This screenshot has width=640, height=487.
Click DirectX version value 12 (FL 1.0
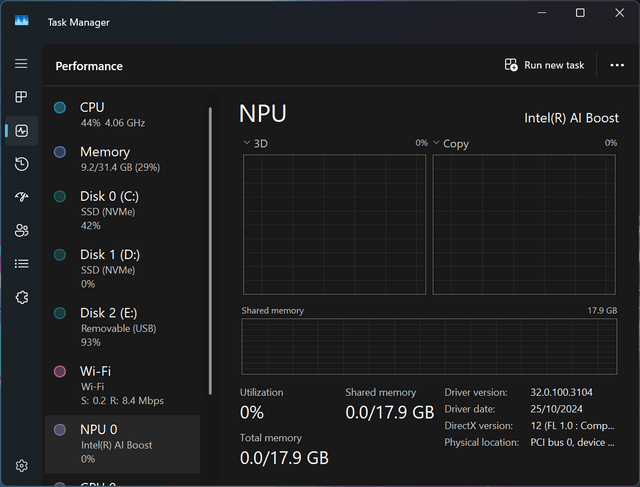pos(572,426)
